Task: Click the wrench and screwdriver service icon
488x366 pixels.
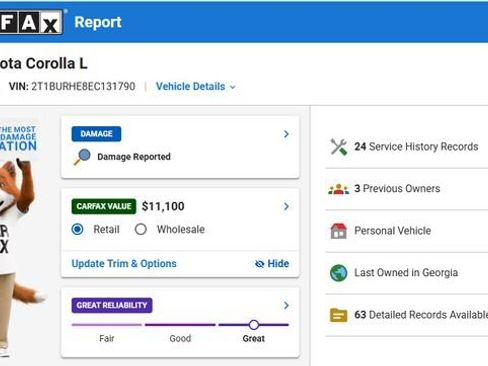Action: pyautogui.click(x=339, y=147)
